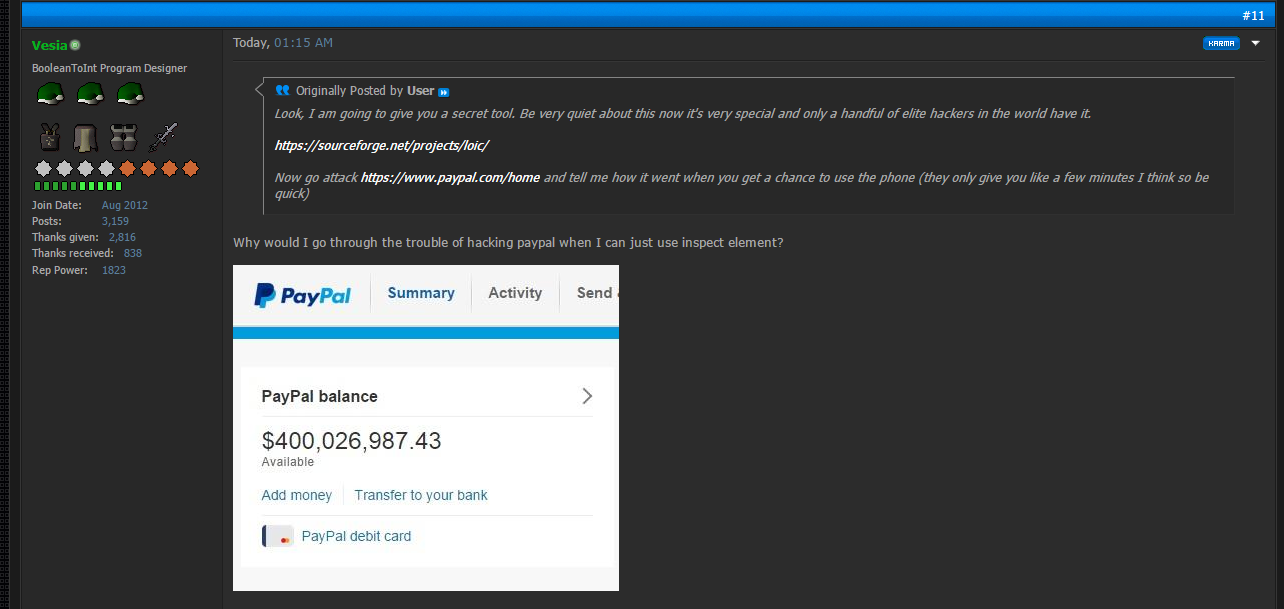Click the Thanks given value 2,816
This screenshot has width=1284, height=609.
[122, 237]
